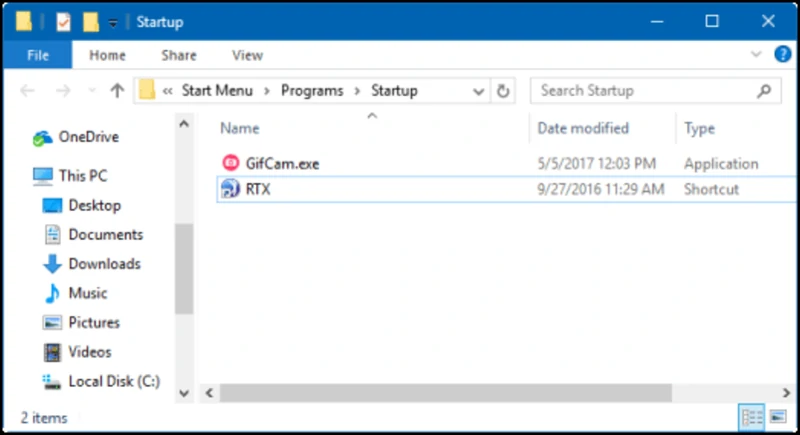Open the Share ribbon tab
This screenshot has height=435, width=800.
coord(179,56)
